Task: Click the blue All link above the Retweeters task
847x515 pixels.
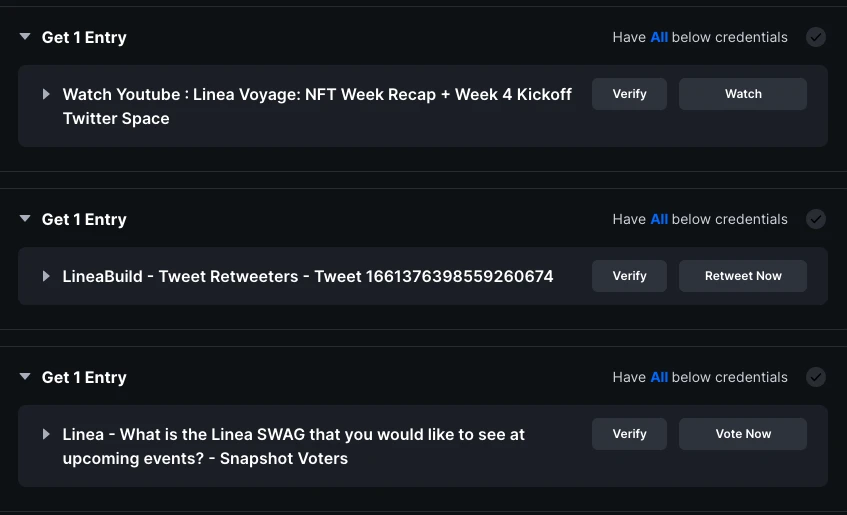Action: [659, 219]
